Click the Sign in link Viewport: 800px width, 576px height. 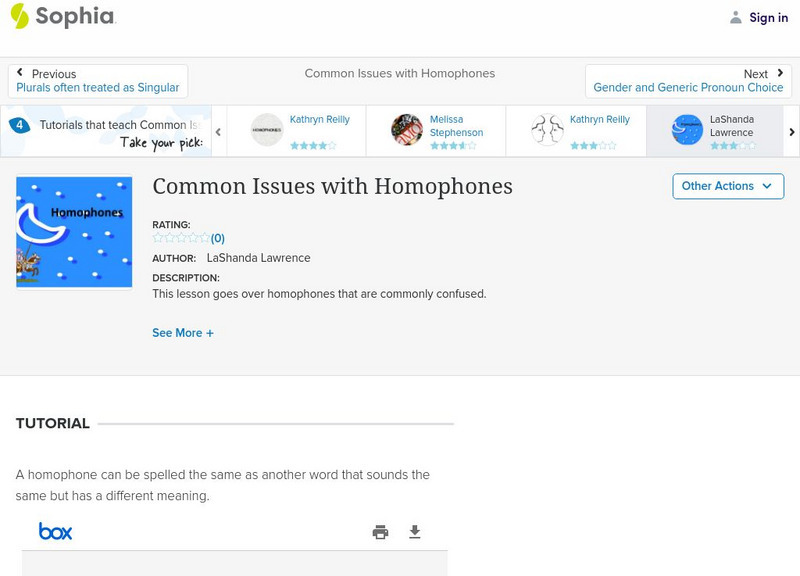coord(768,17)
